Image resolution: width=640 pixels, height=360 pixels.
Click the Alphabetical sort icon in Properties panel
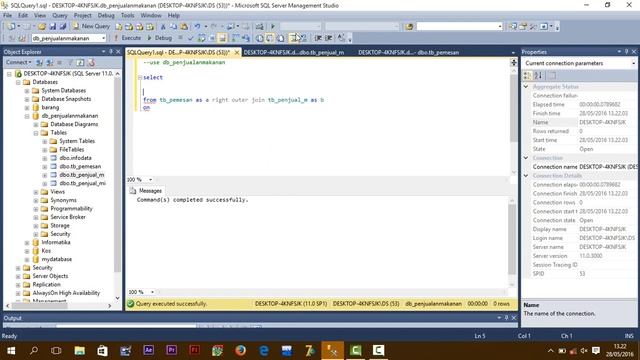tap(538, 76)
